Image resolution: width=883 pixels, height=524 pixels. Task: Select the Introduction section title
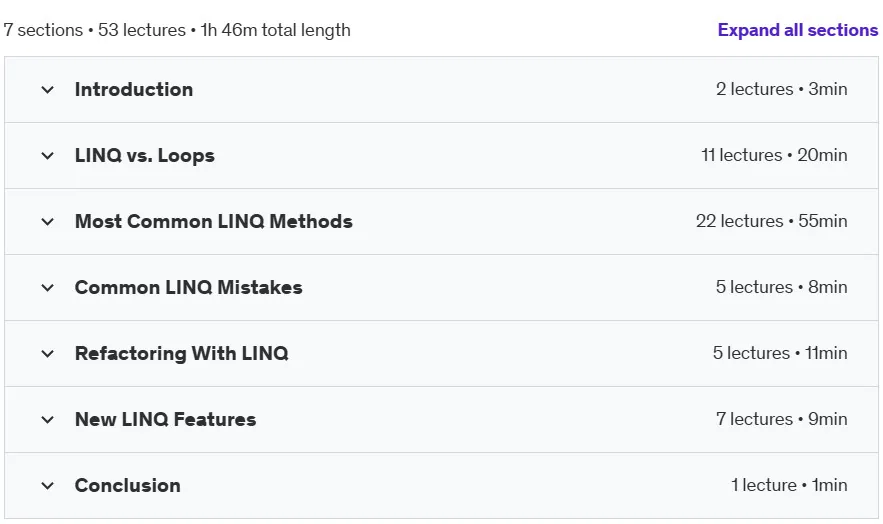coord(134,89)
